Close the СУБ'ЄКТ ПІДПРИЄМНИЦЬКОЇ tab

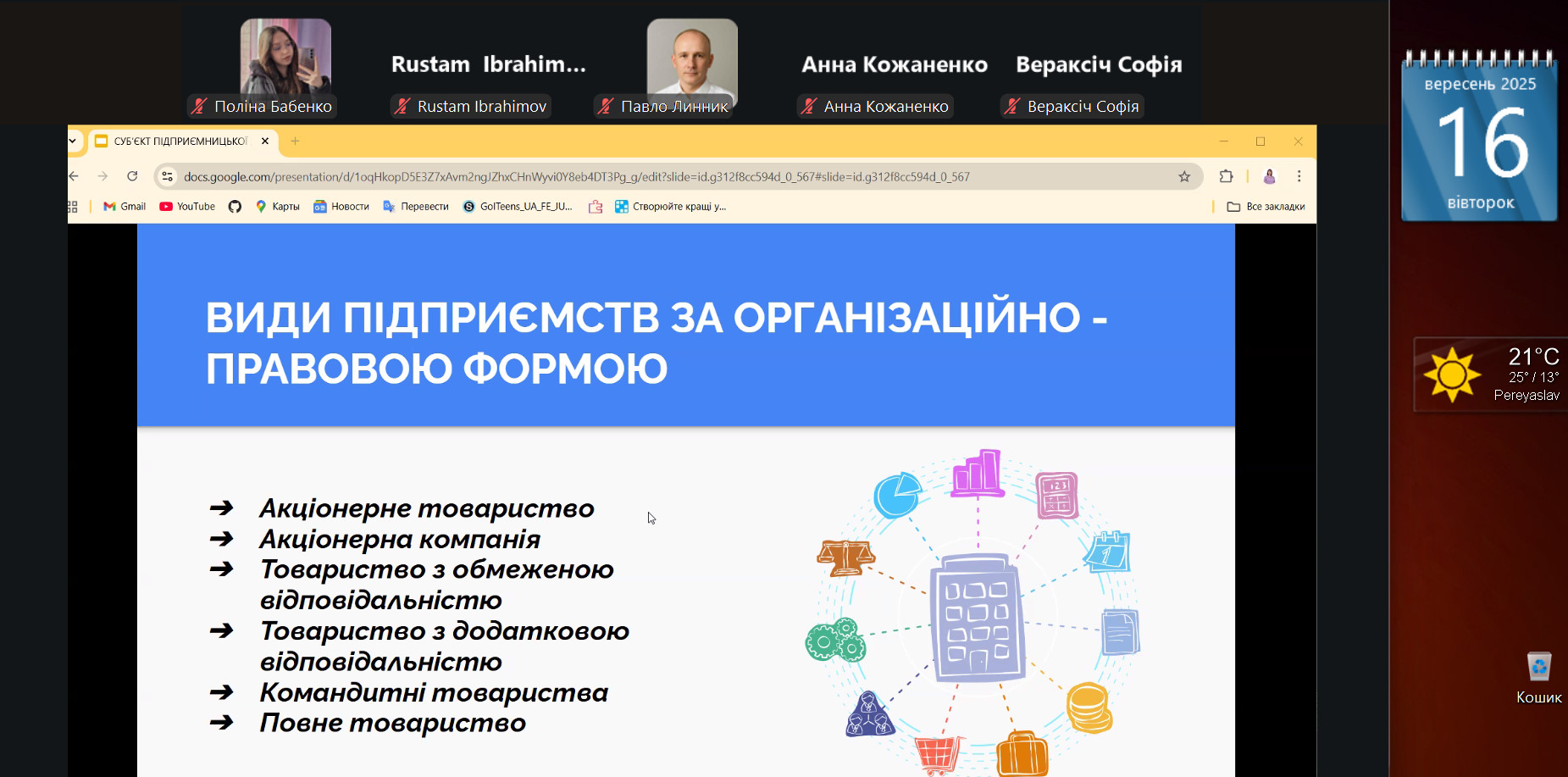click(x=265, y=142)
